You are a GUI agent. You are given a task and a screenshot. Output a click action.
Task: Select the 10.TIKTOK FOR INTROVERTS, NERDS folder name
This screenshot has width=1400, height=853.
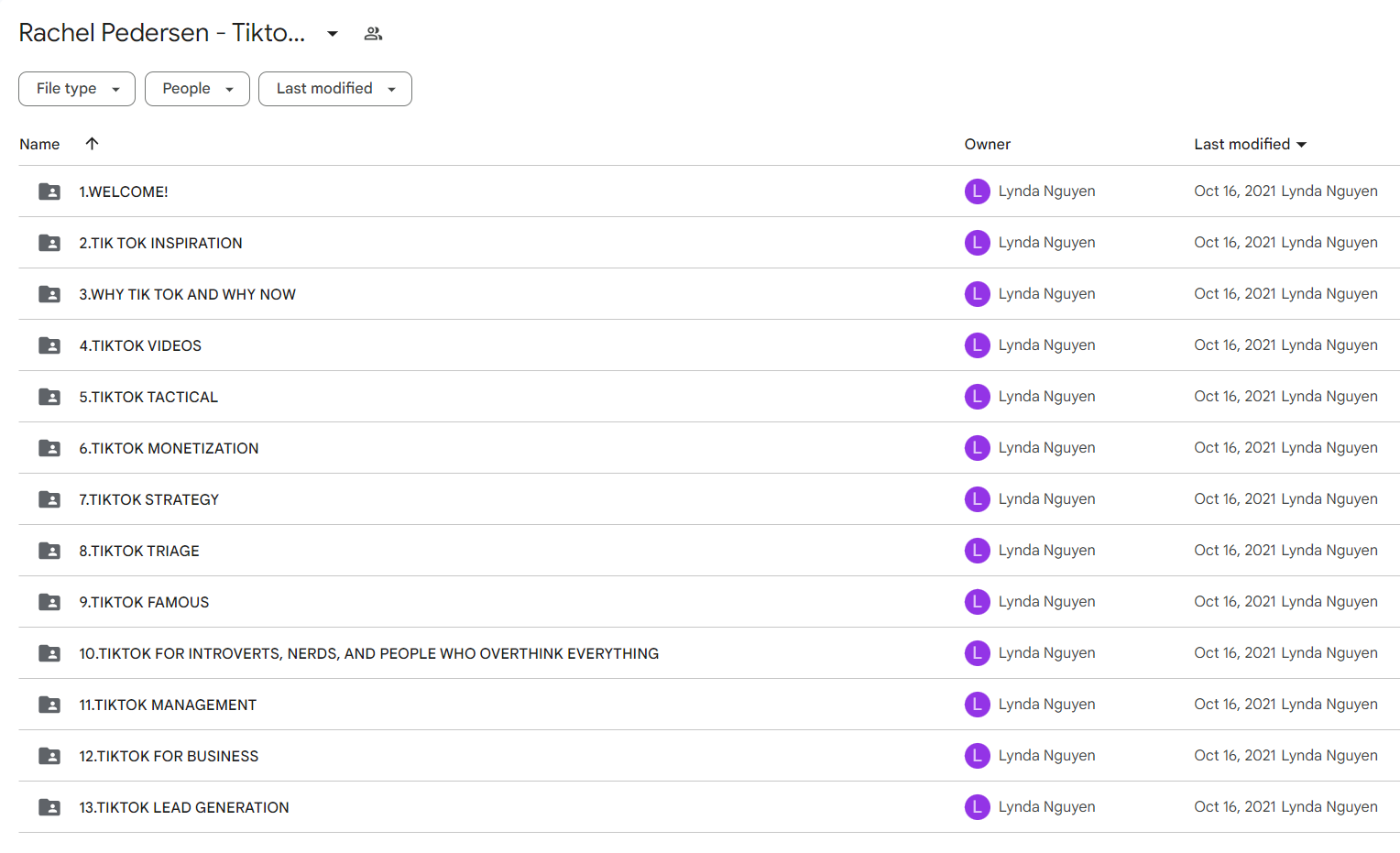click(x=368, y=653)
